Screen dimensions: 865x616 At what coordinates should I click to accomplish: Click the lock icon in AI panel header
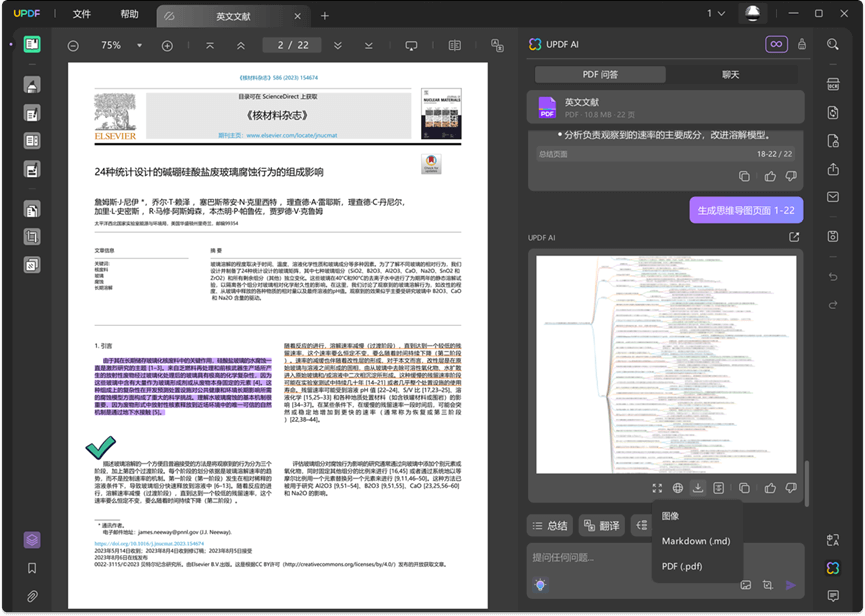click(802, 44)
